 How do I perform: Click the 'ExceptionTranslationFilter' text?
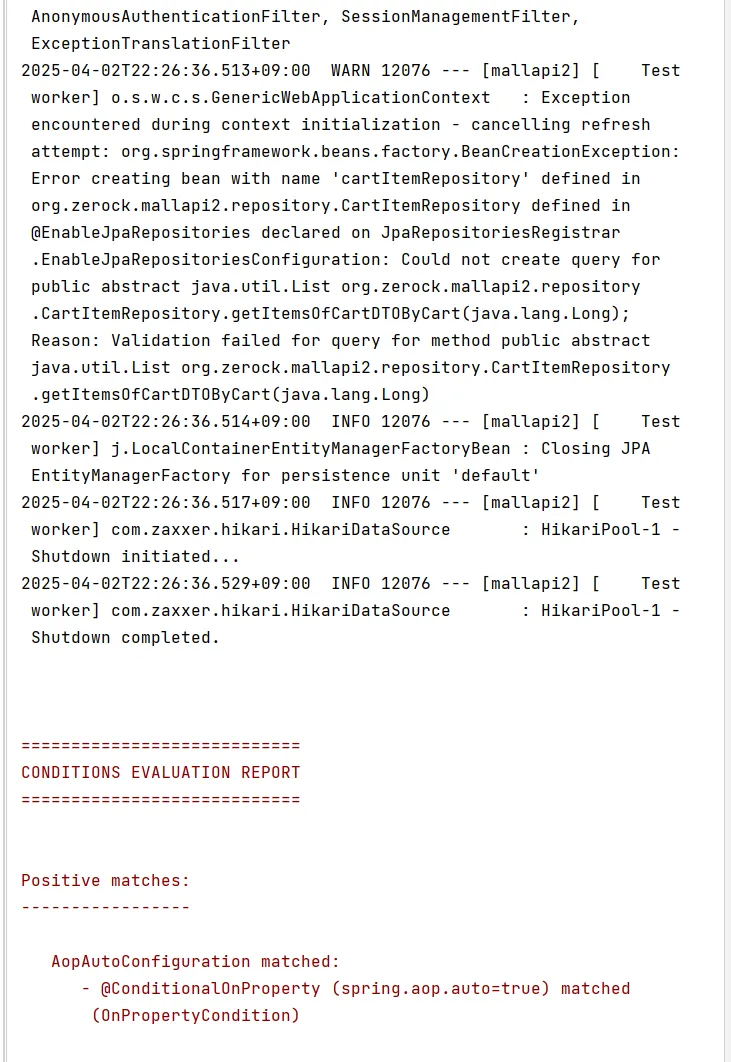click(161, 43)
